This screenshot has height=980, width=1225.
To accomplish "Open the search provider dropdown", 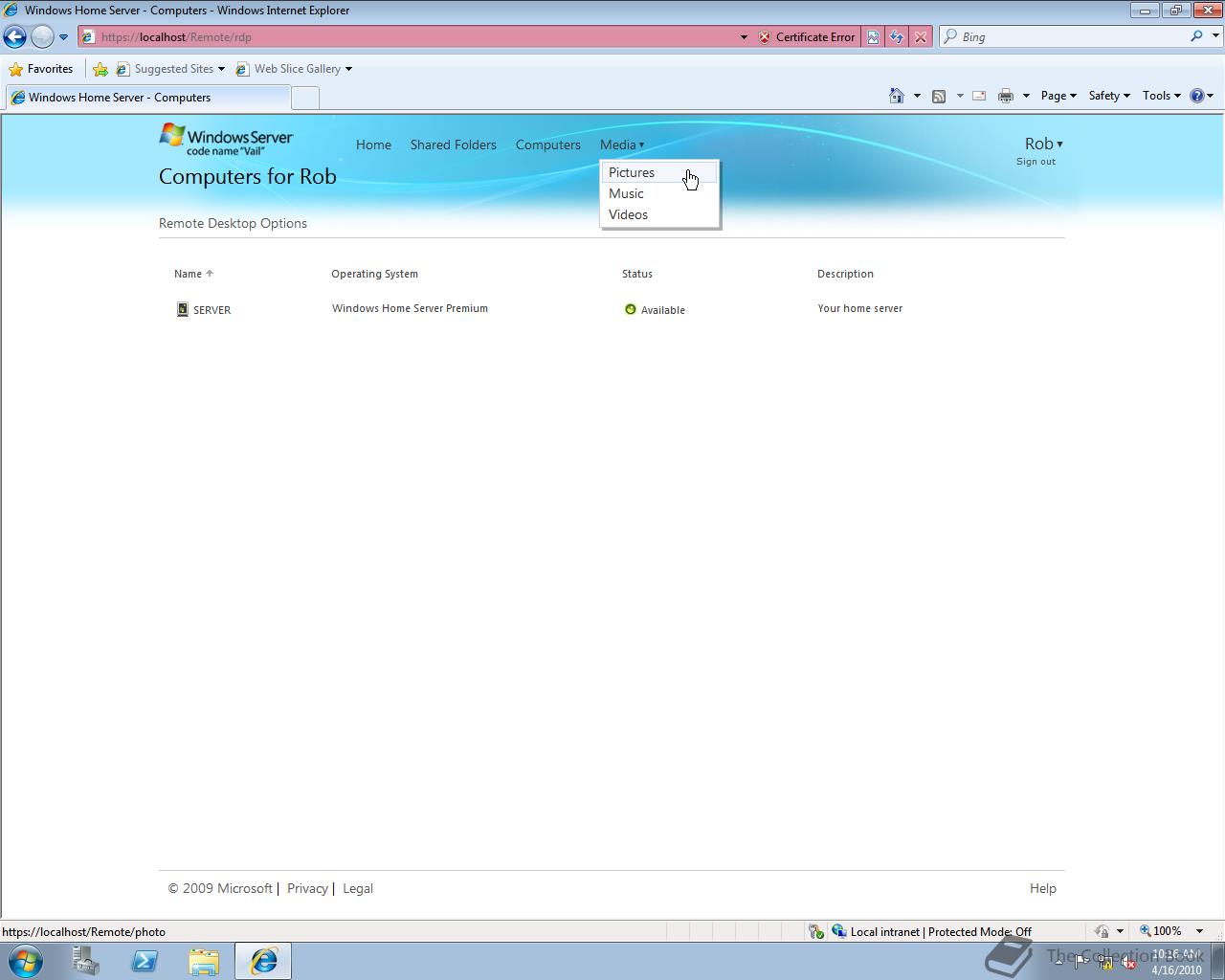I will (1216, 36).
